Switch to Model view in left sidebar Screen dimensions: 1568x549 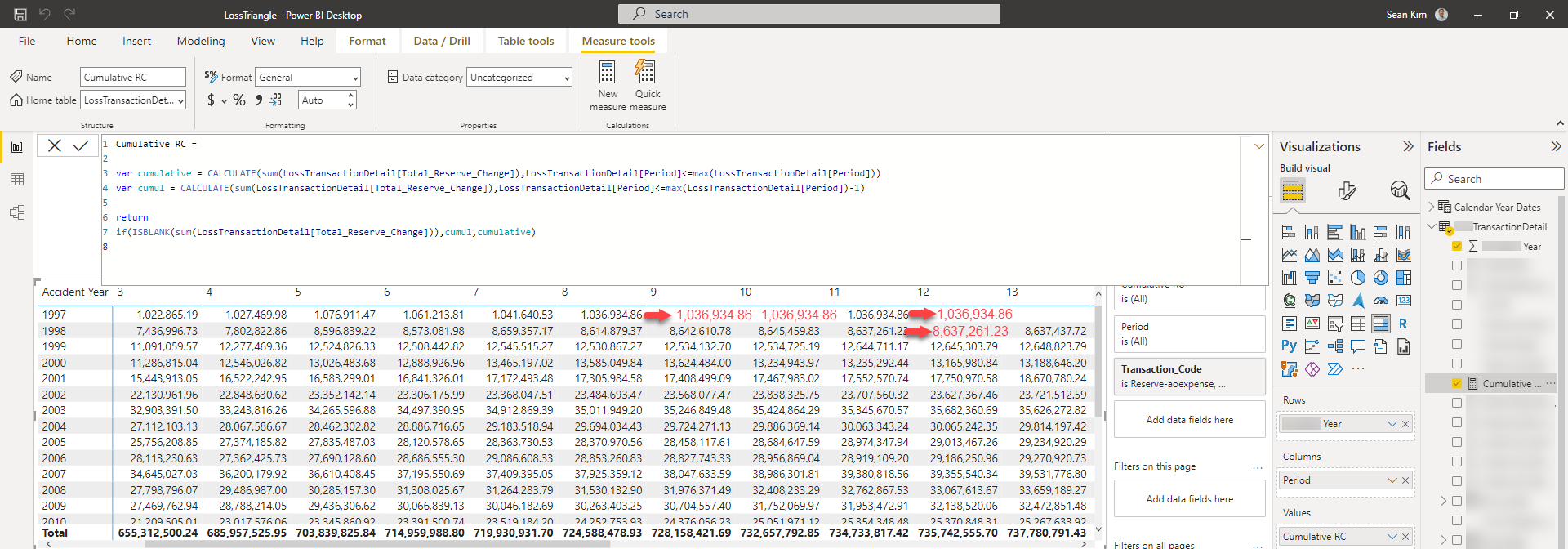17,212
